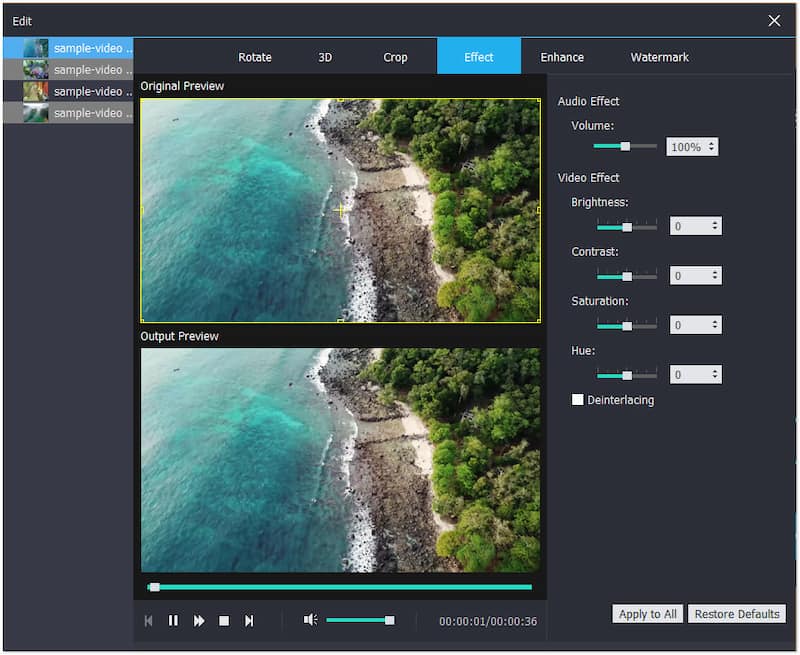Screen dimensions: 800x655
Task: Pause the video playback
Action: 173,621
